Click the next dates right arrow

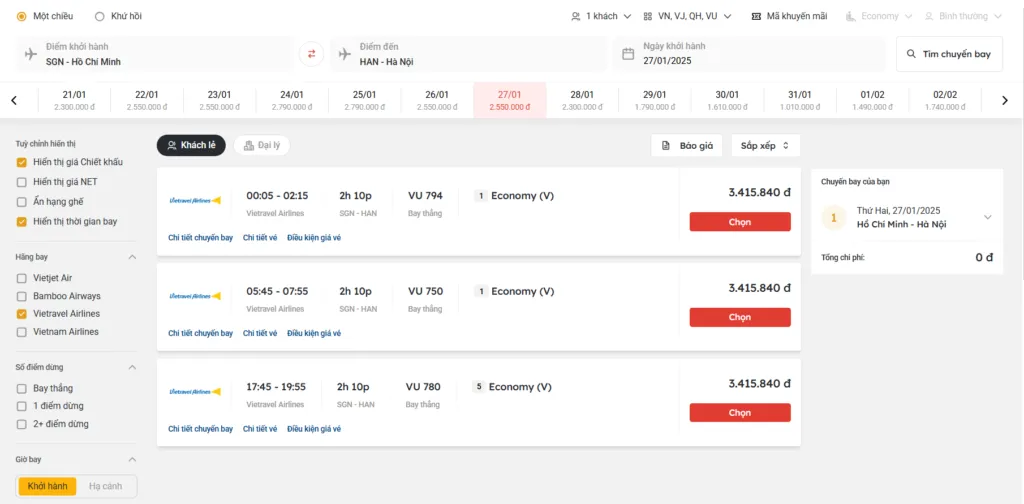[1004, 100]
